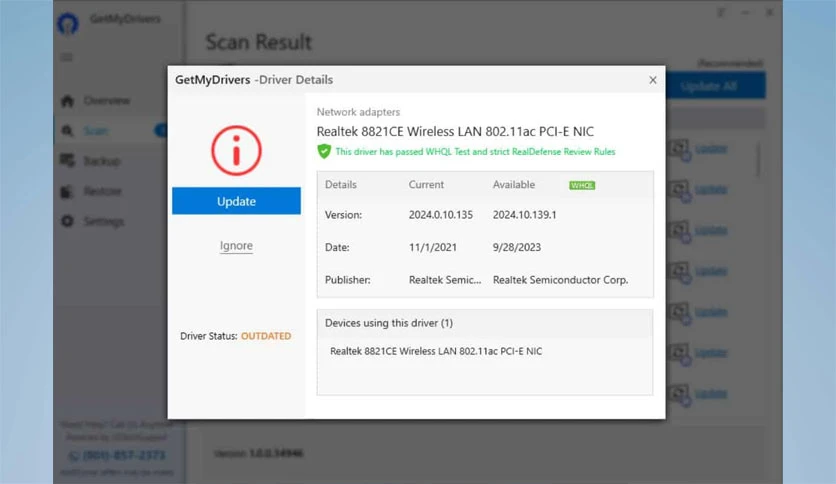Click the GetMyDrivers logo icon
836x484 pixels.
coord(68,24)
